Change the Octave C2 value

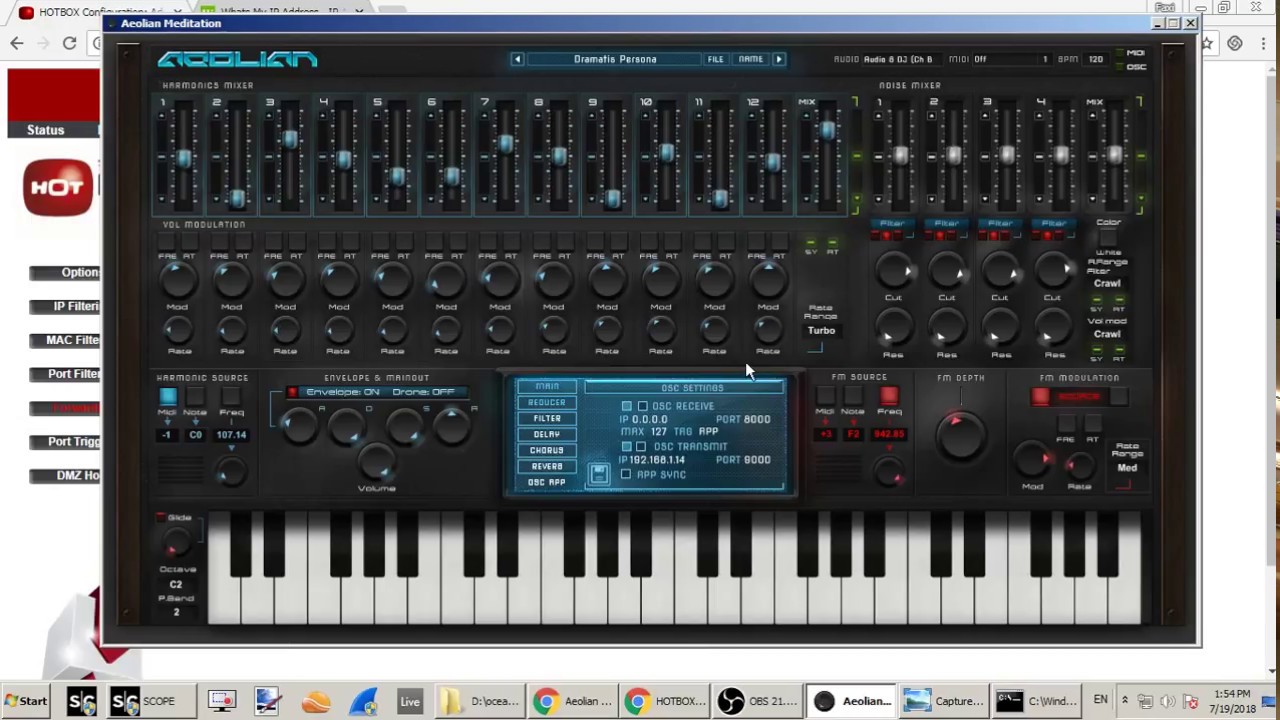coord(176,585)
